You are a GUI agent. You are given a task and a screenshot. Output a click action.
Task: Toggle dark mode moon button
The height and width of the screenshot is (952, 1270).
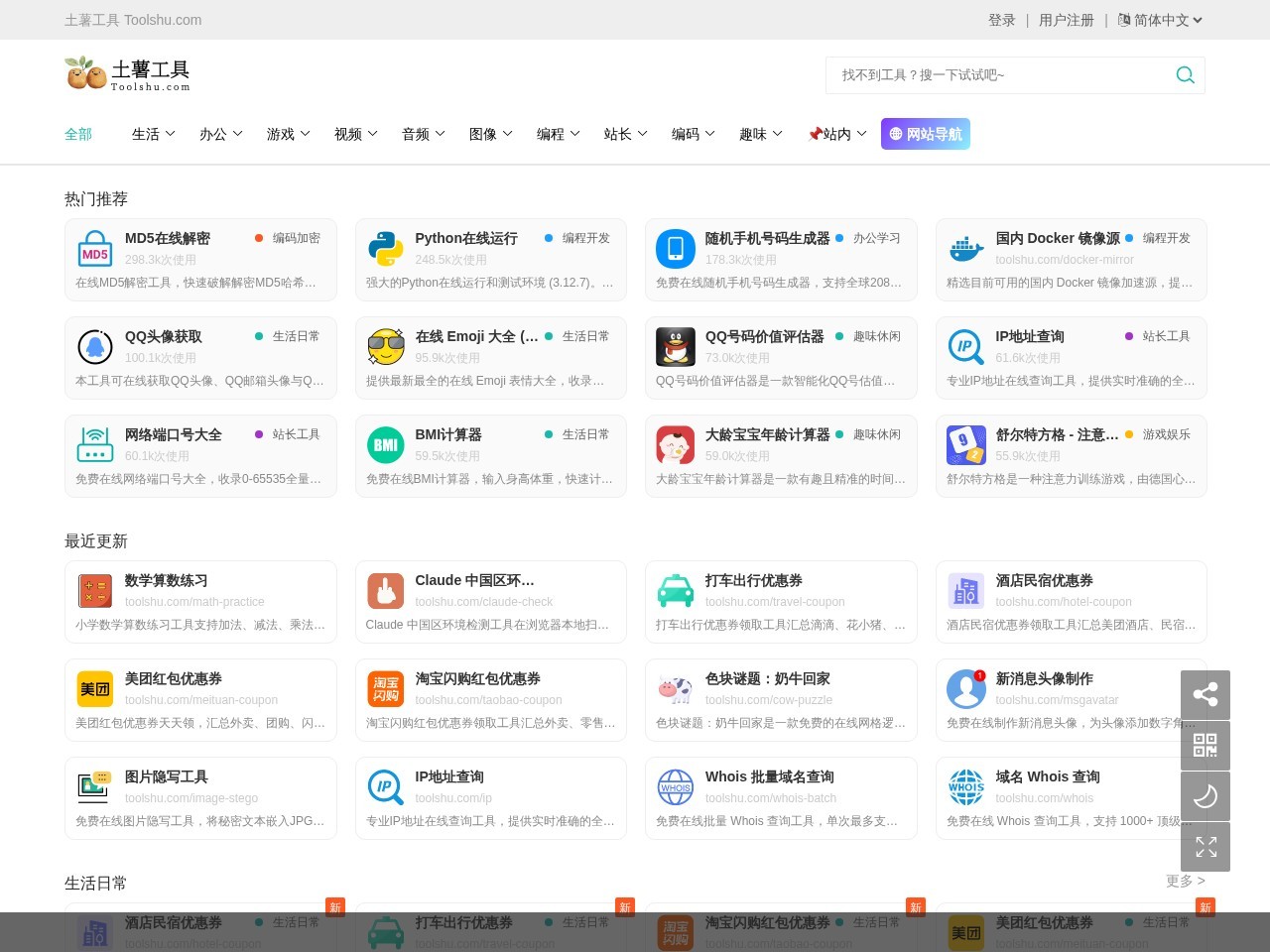pos(1206,795)
